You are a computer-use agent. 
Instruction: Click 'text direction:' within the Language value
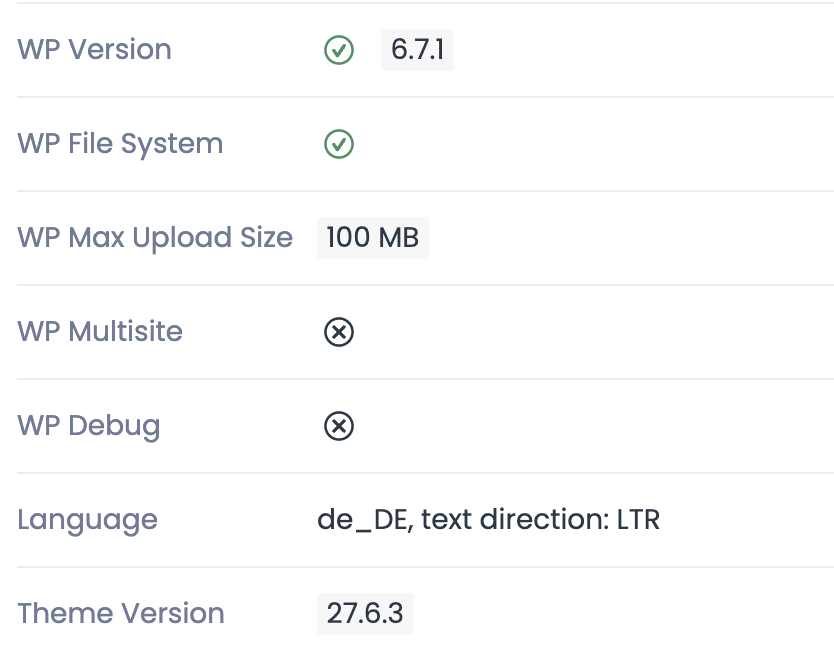coord(515,519)
